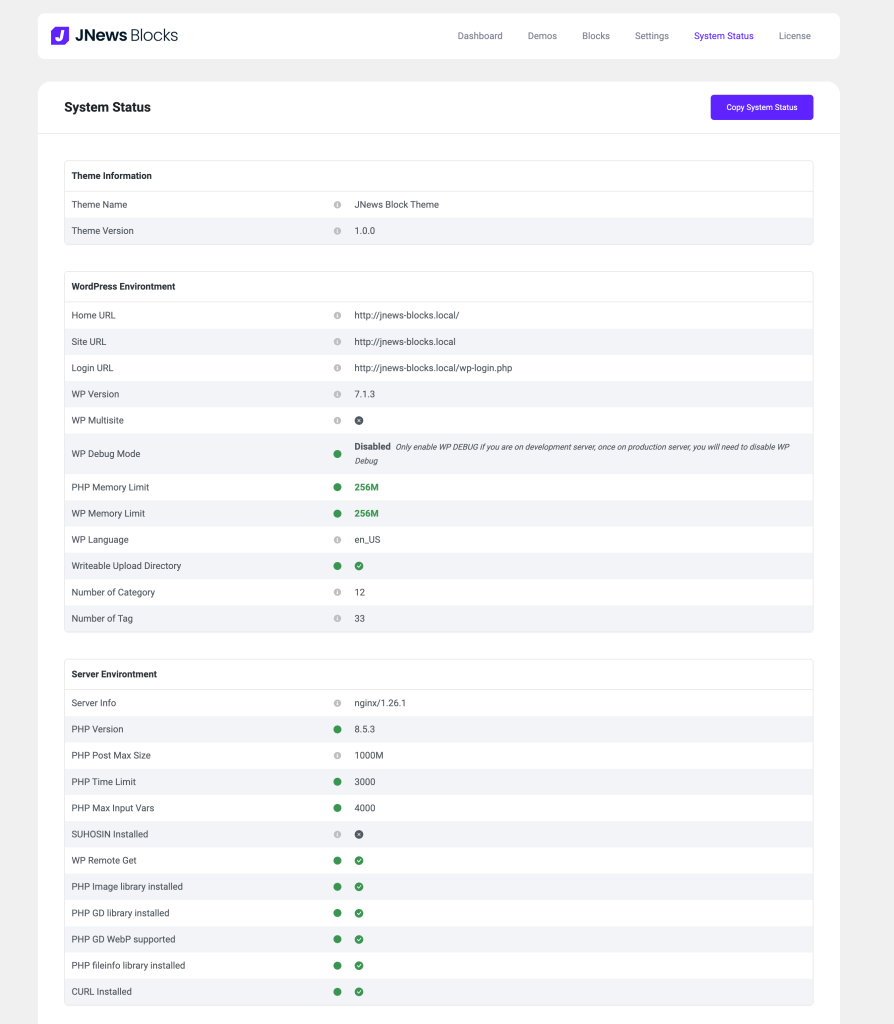The width and height of the screenshot is (894, 1024).
Task: Click the theme version value 1.0.0
Action: point(364,231)
